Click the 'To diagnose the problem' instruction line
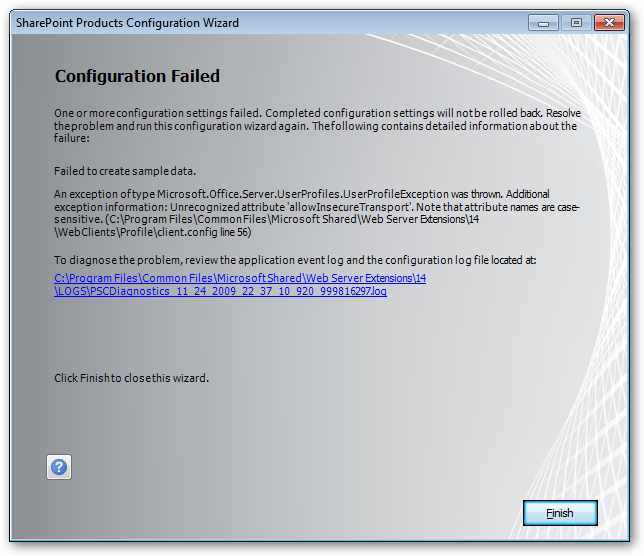 (x=295, y=260)
